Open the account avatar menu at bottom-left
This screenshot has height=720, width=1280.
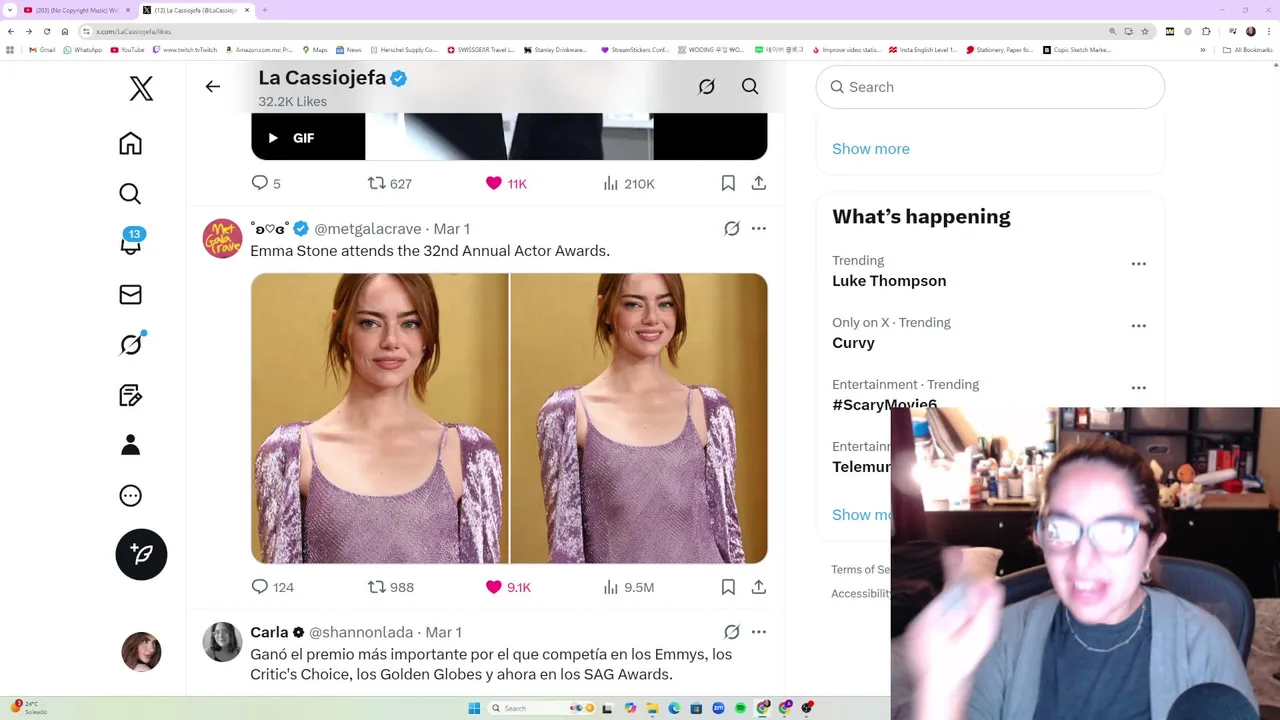click(x=141, y=652)
